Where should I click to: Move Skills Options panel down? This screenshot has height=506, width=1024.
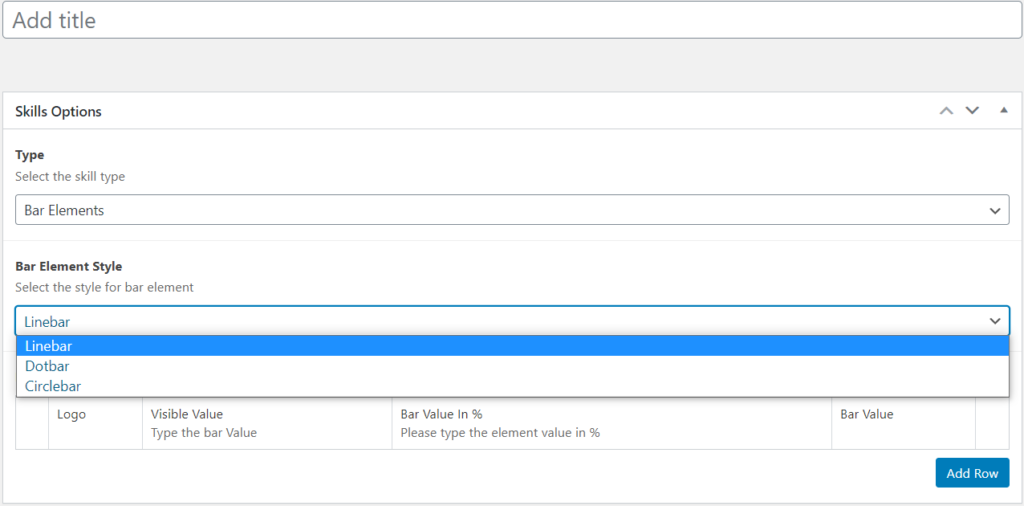pos(972,110)
